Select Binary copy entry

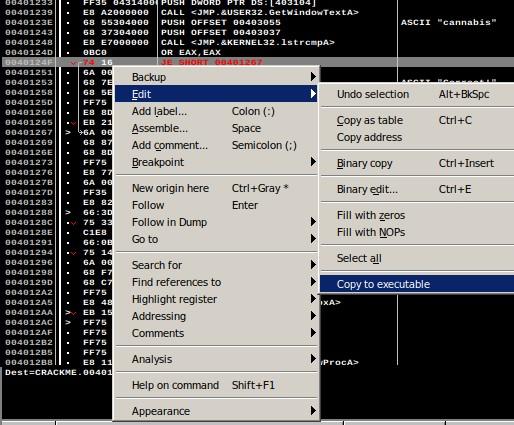(417, 163)
